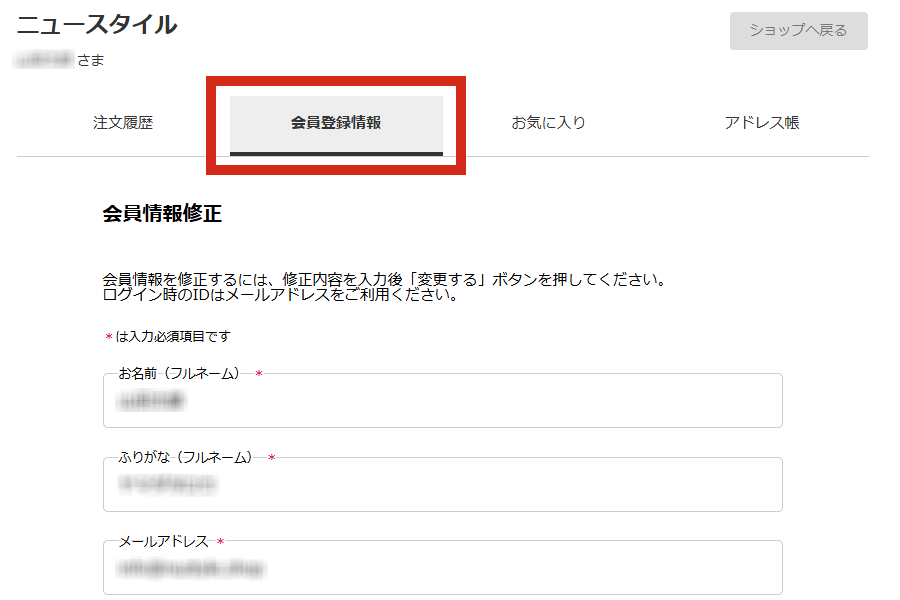Click the ショップへ戻る button
The width and height of the screenshot is (900, 600).
click(798, 31)
